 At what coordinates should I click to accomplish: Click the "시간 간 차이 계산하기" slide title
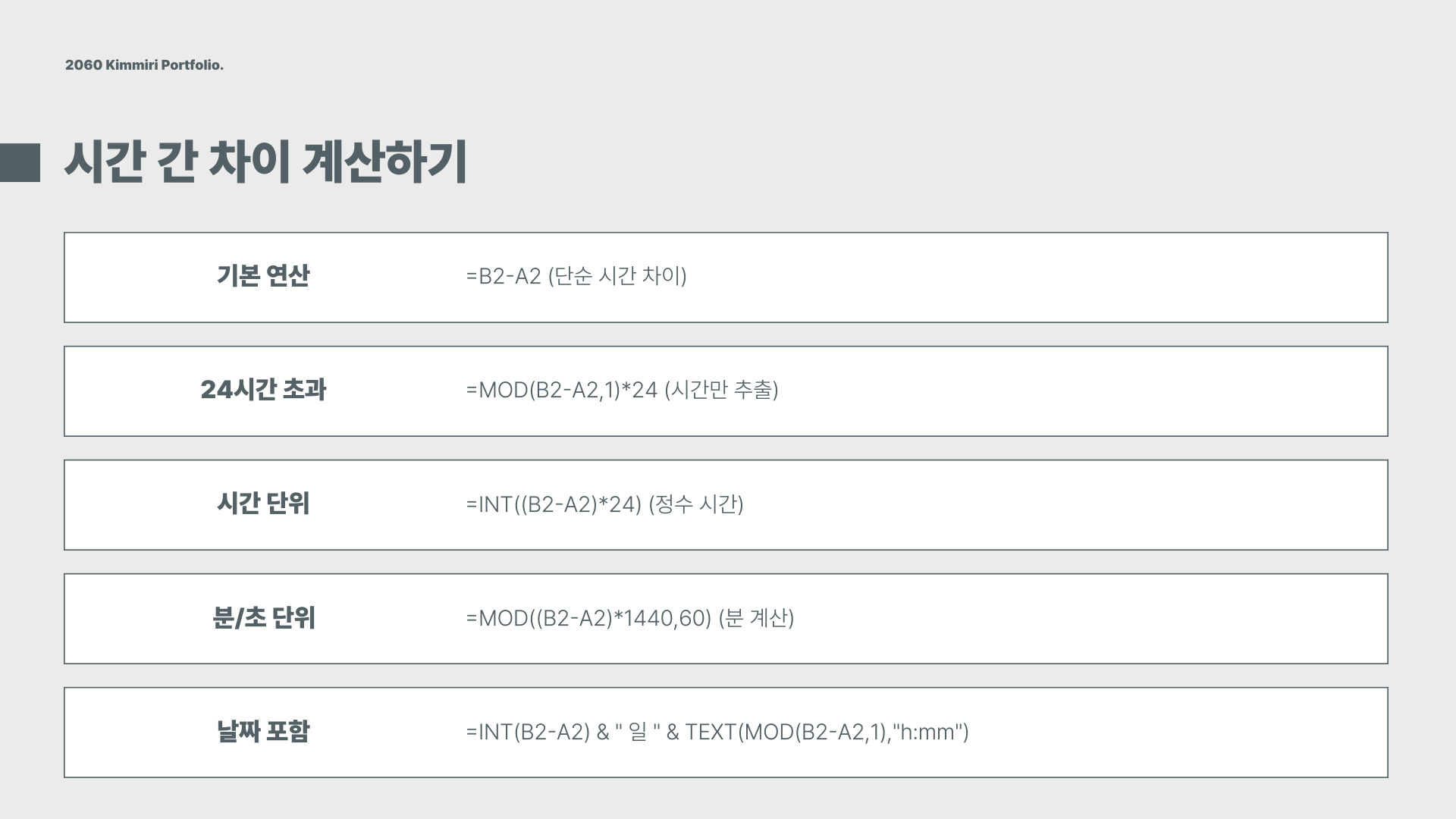(265, 162)
